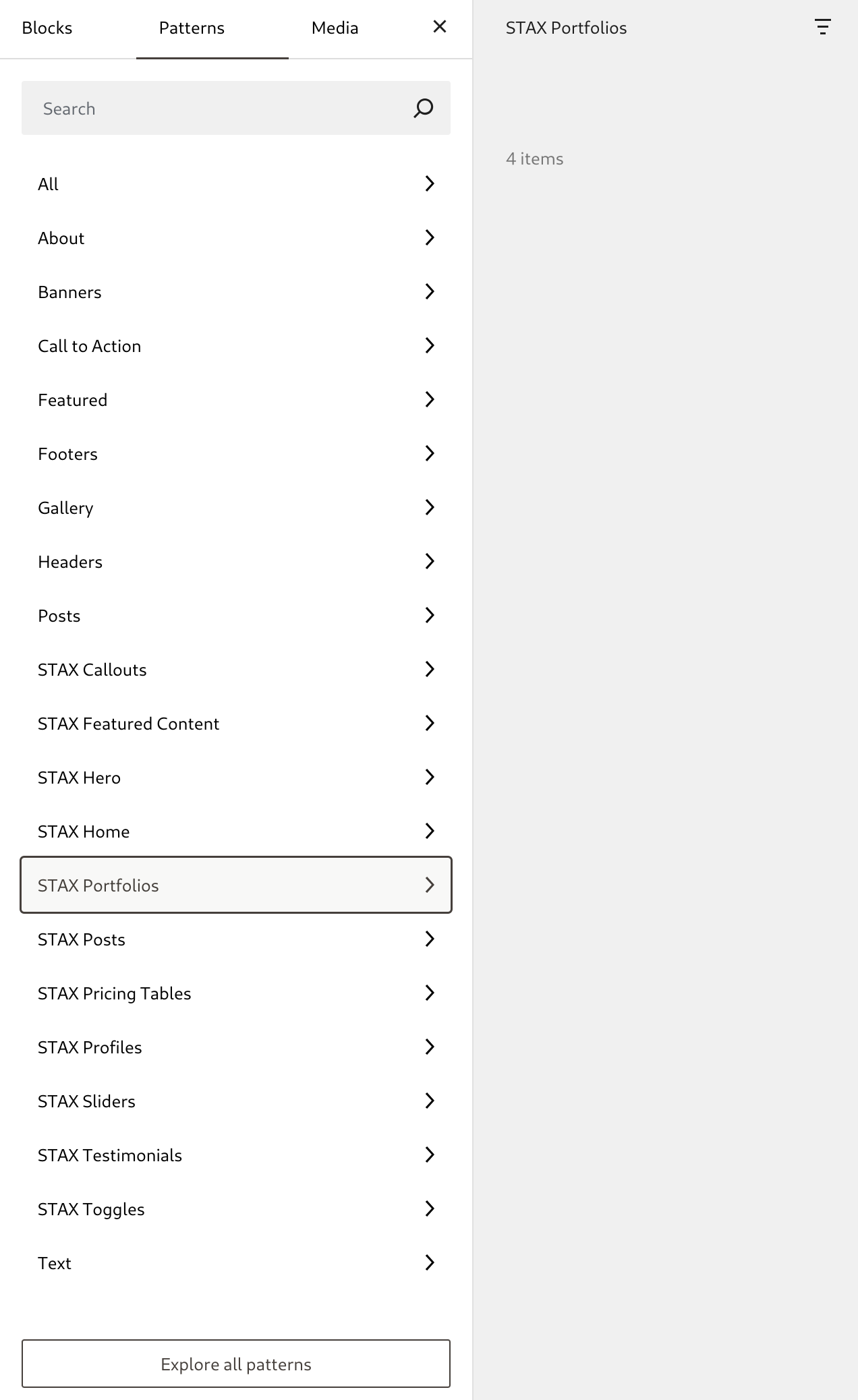Screen dimensions: 858x1400
Task: Close the inserter panel with X icon
Action: pyautogui.click(x=440, y=27)
